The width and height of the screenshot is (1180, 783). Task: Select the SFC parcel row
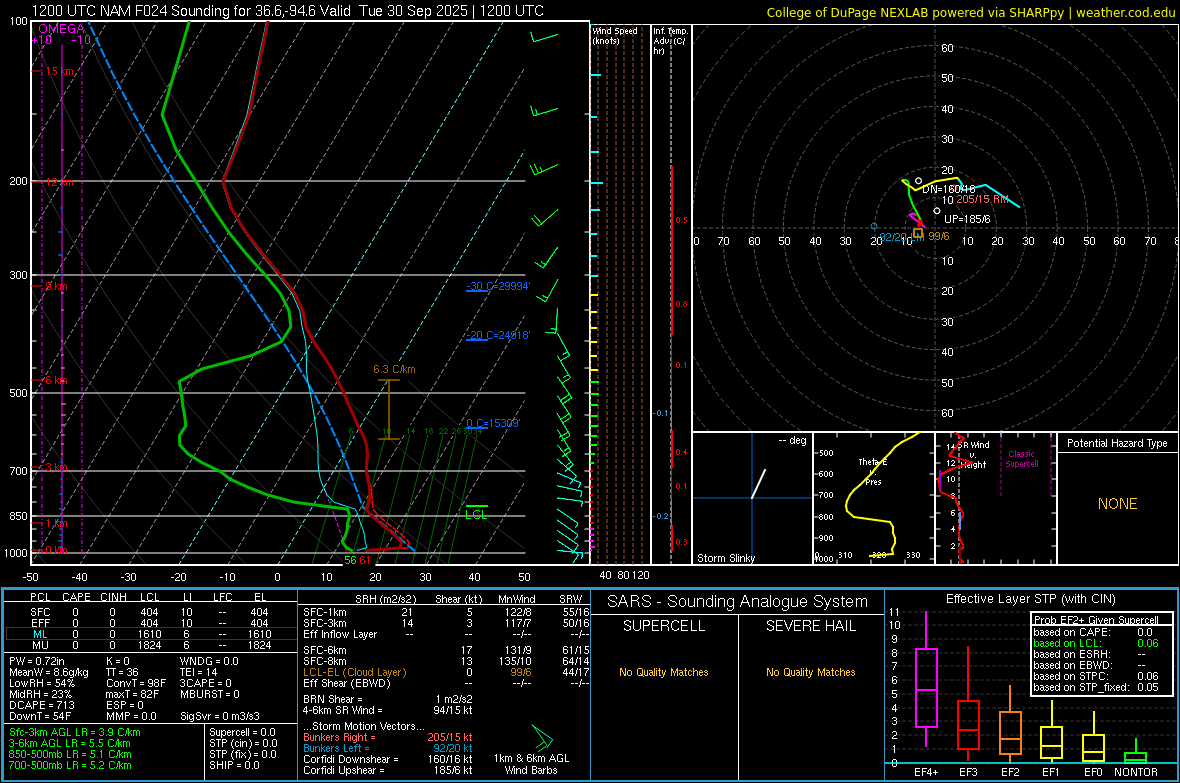tap(151, 612)
